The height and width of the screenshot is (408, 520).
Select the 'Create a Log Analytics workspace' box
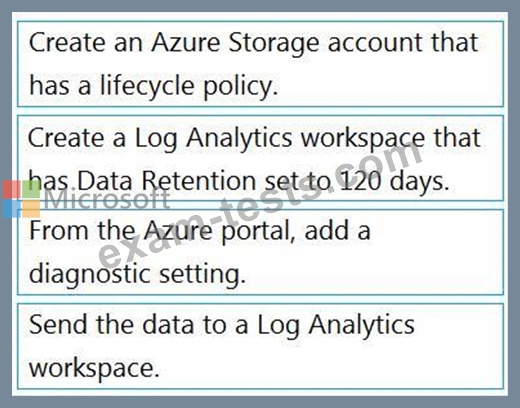(x=260, y=158)
